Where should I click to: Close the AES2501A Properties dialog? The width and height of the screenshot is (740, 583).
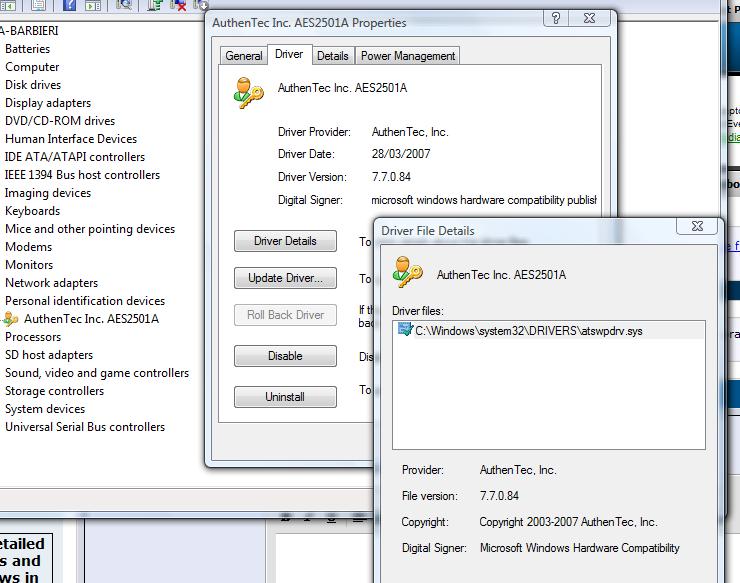tap(589, 18)
